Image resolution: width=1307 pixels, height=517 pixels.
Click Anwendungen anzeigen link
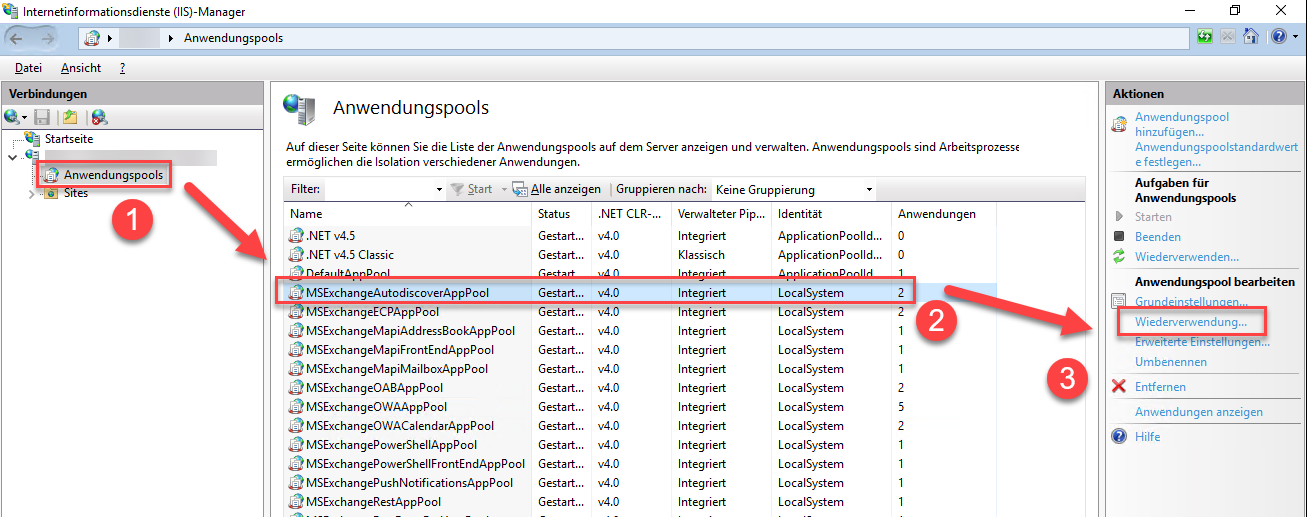tap(1199, 412)
